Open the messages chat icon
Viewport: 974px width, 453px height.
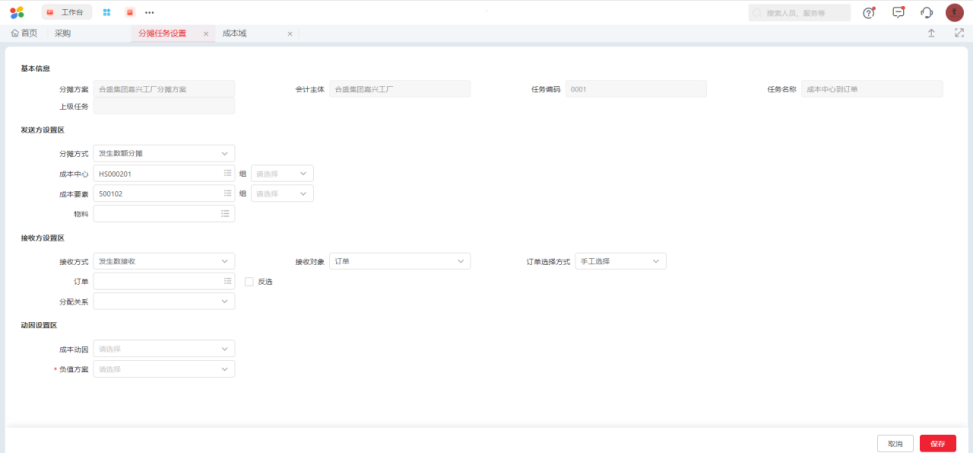click(898, 12)
